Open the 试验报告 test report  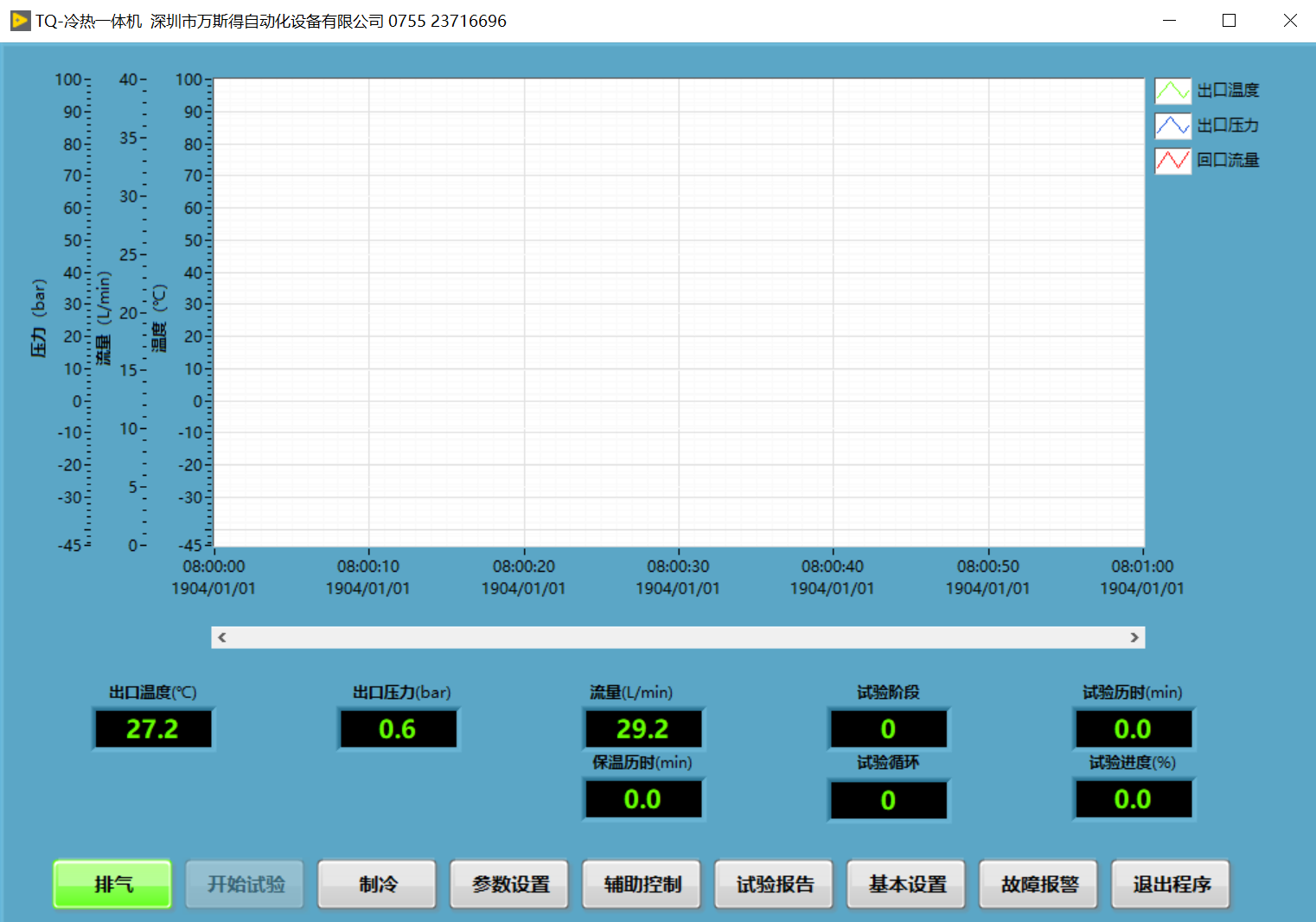click(x=774, y=884)
